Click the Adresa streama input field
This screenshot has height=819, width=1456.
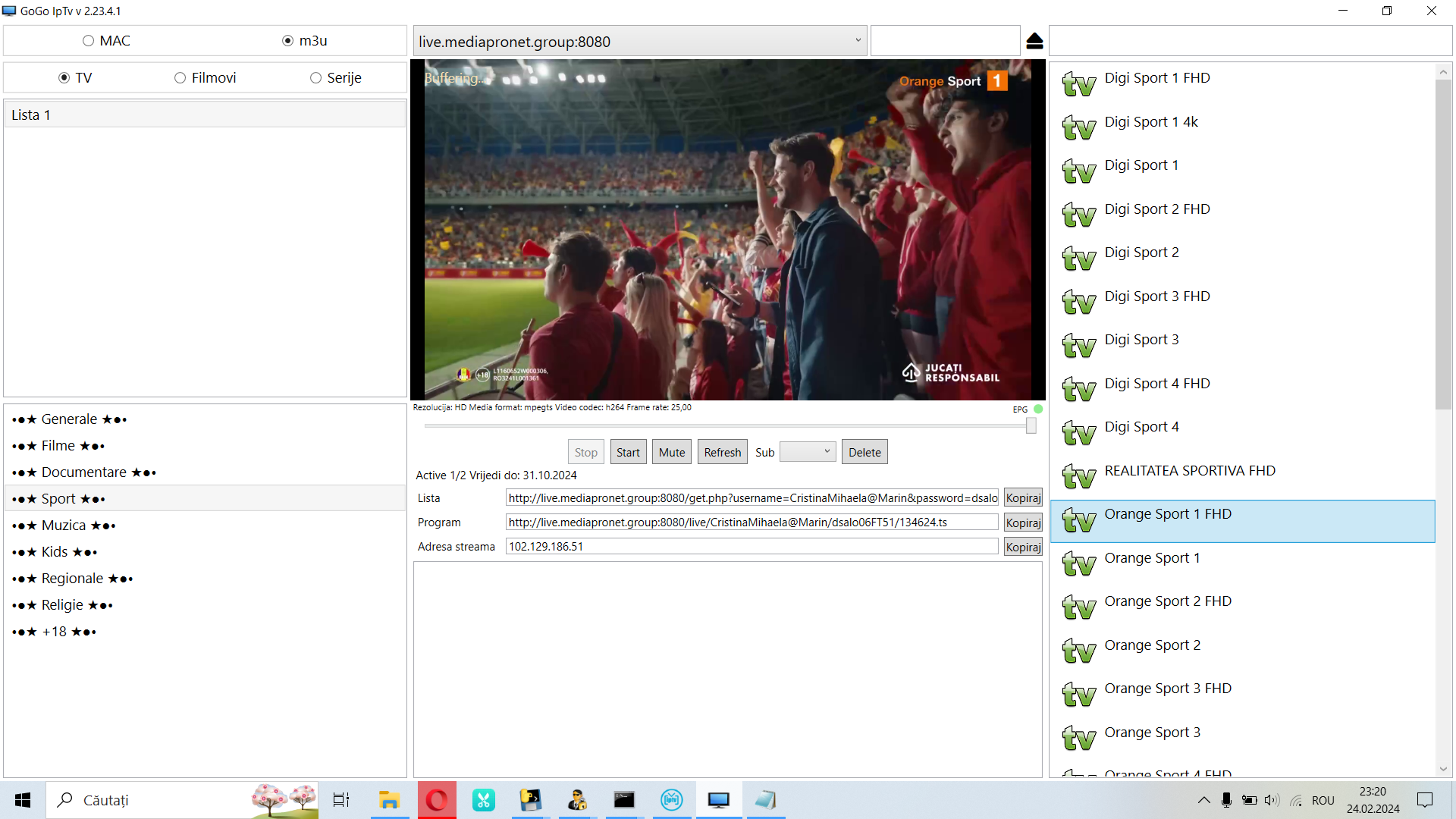(x=752, y=547)
